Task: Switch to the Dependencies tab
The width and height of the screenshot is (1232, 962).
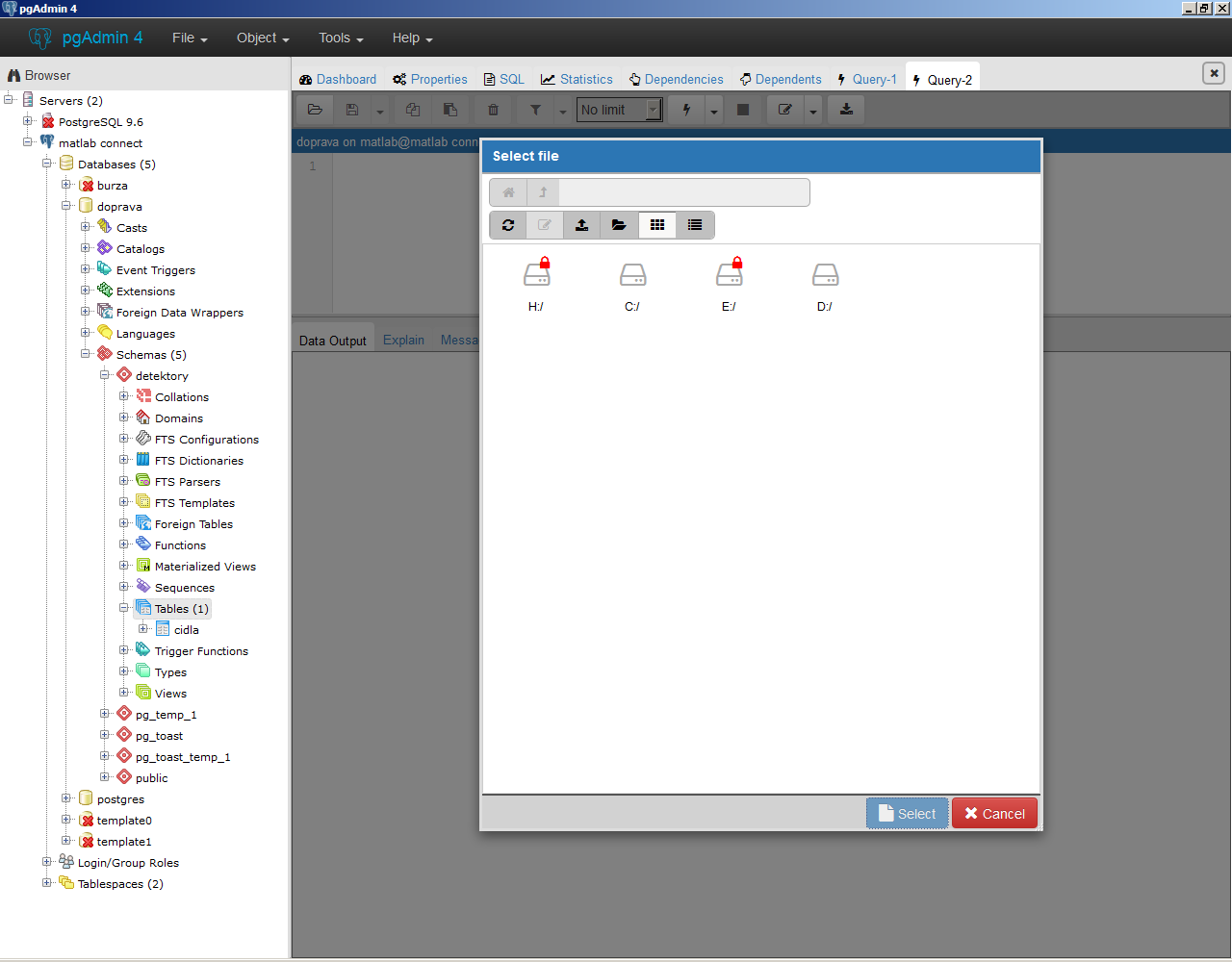Action: pos(677,79)
